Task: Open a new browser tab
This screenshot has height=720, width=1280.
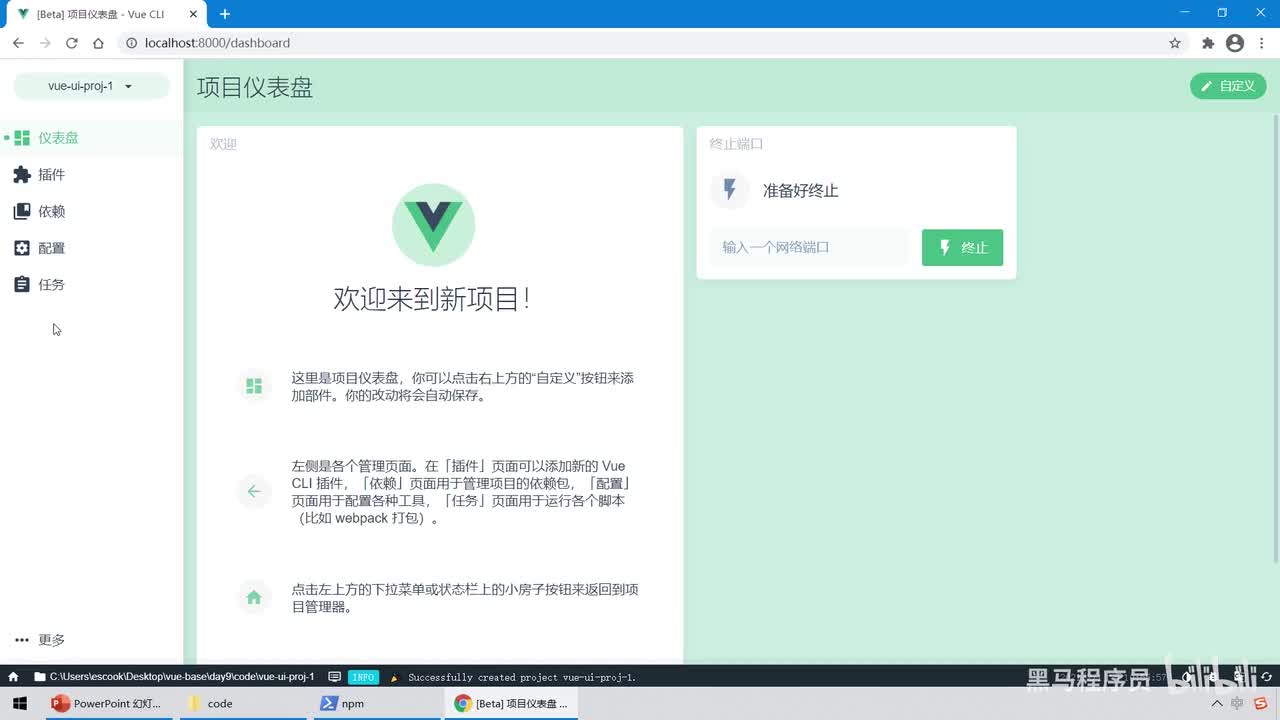Action: pyautogui.click(x=225, y=14)
